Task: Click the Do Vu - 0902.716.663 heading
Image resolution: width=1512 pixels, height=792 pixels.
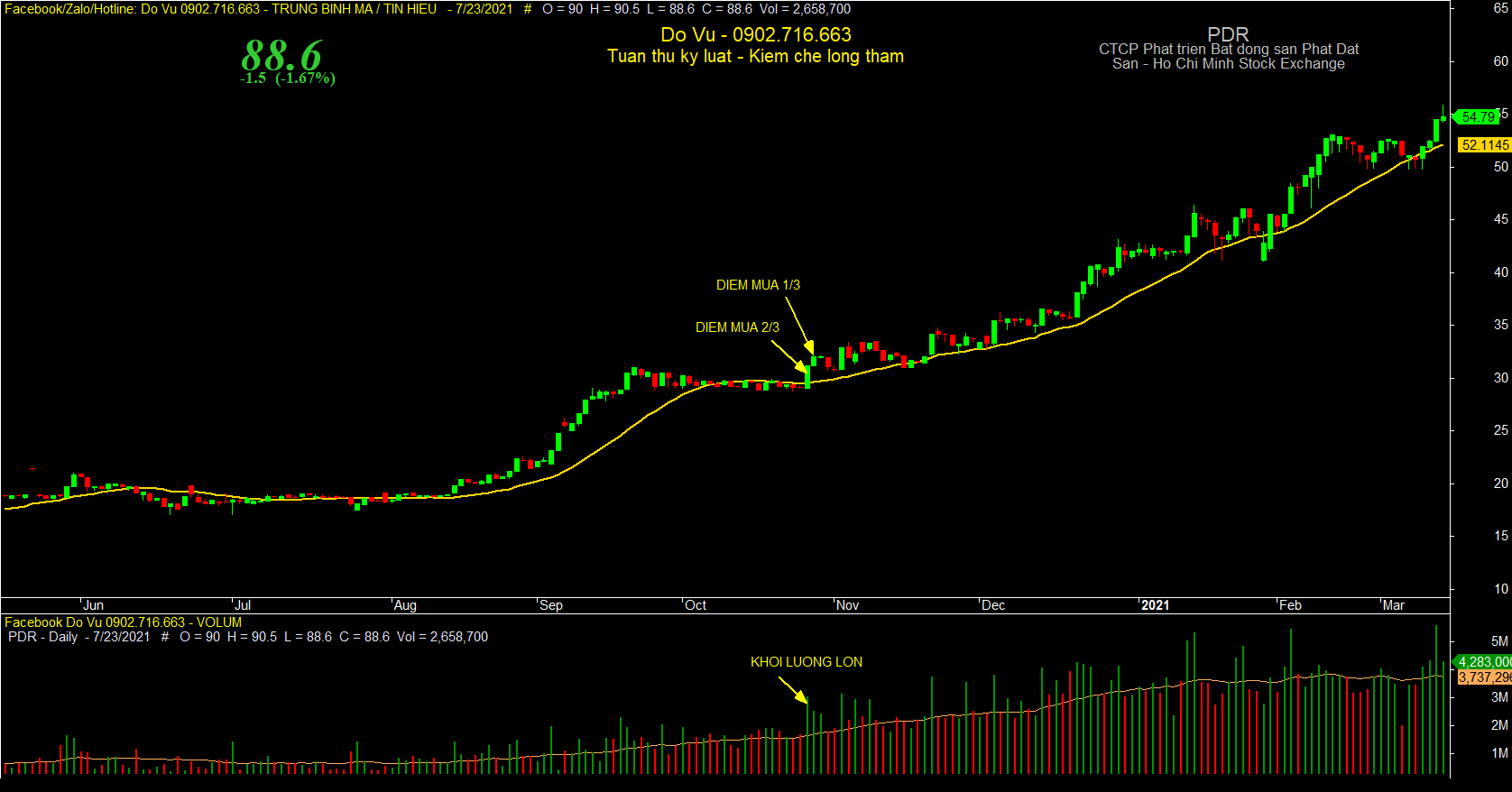Action: point(756,34)
